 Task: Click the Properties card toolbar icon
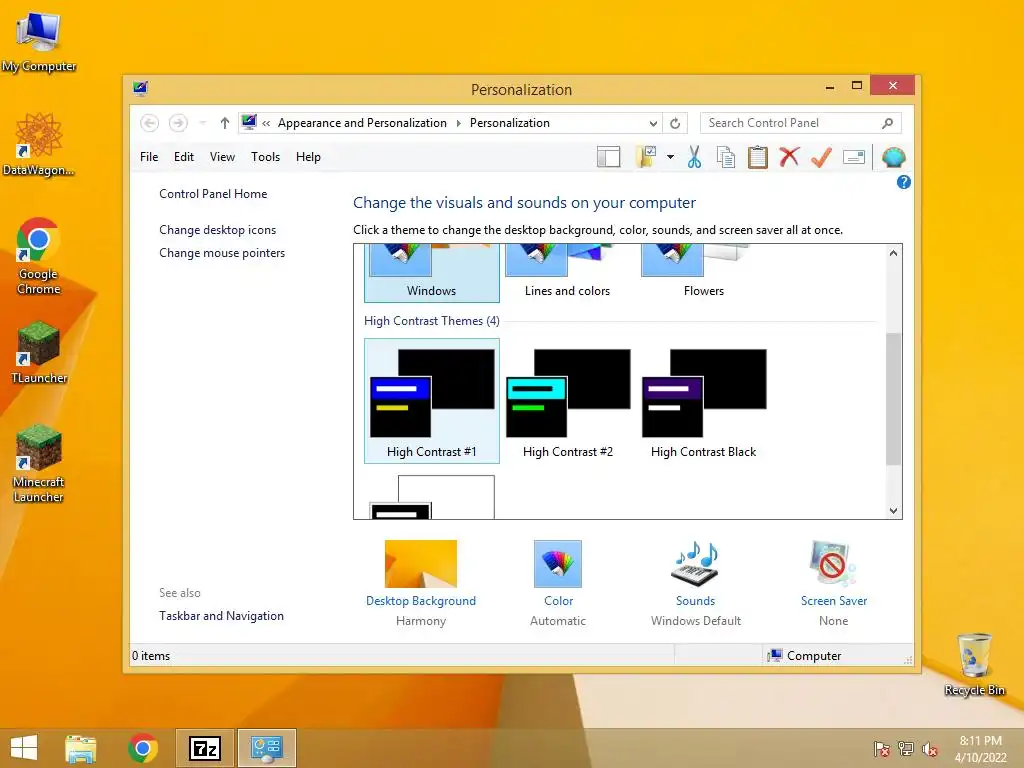point(854,157)
